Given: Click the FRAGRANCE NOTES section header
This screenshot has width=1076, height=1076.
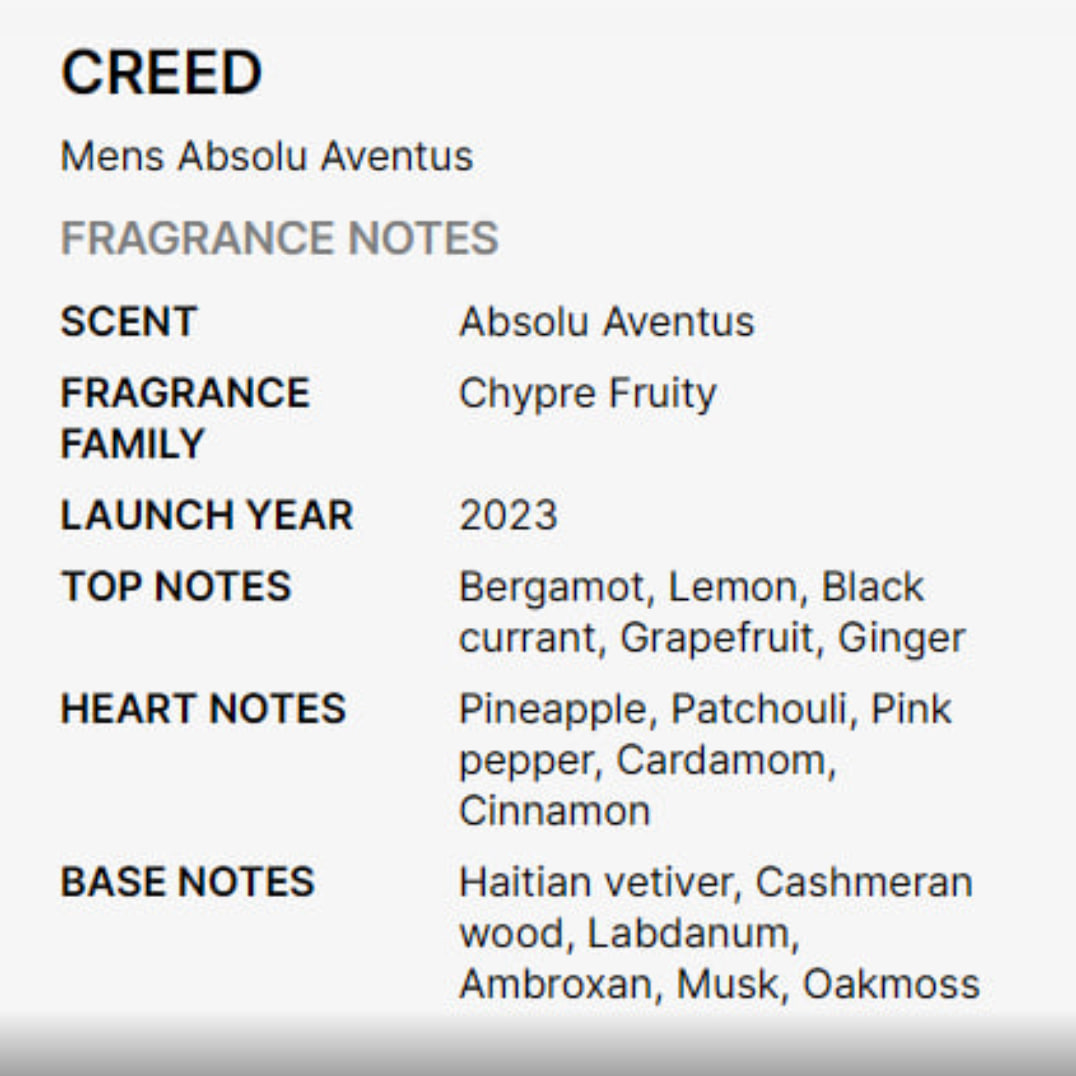Looking at the screenshot, I should click(x=279, y=238).
